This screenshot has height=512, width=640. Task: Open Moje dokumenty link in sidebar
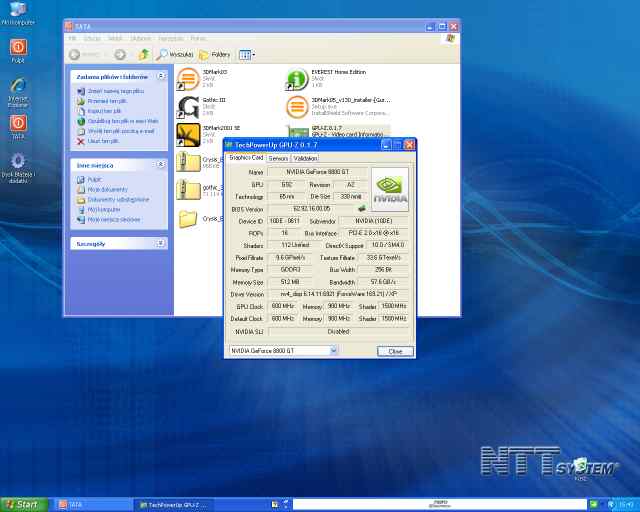(107, 189)
